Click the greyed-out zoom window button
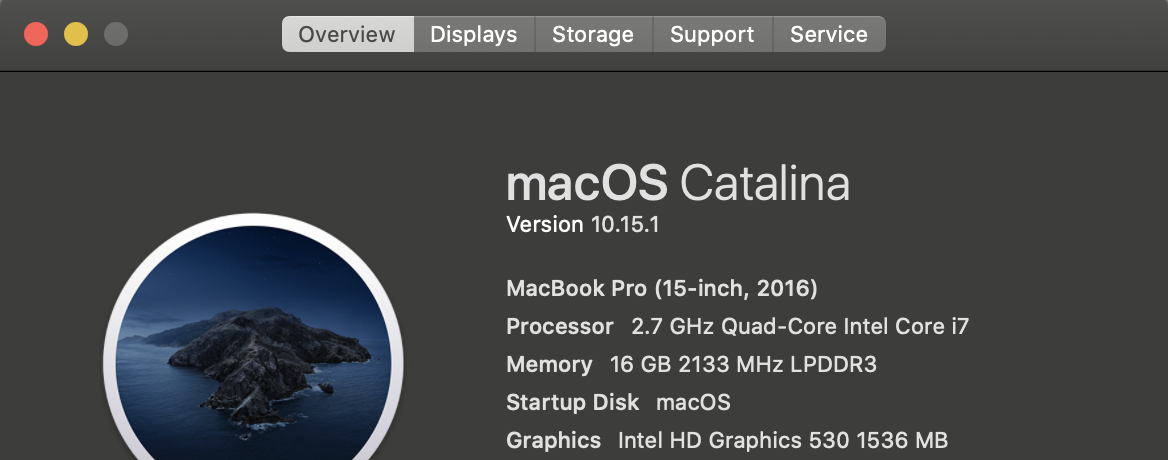The image size is (1168, 460). coord(115,34)
